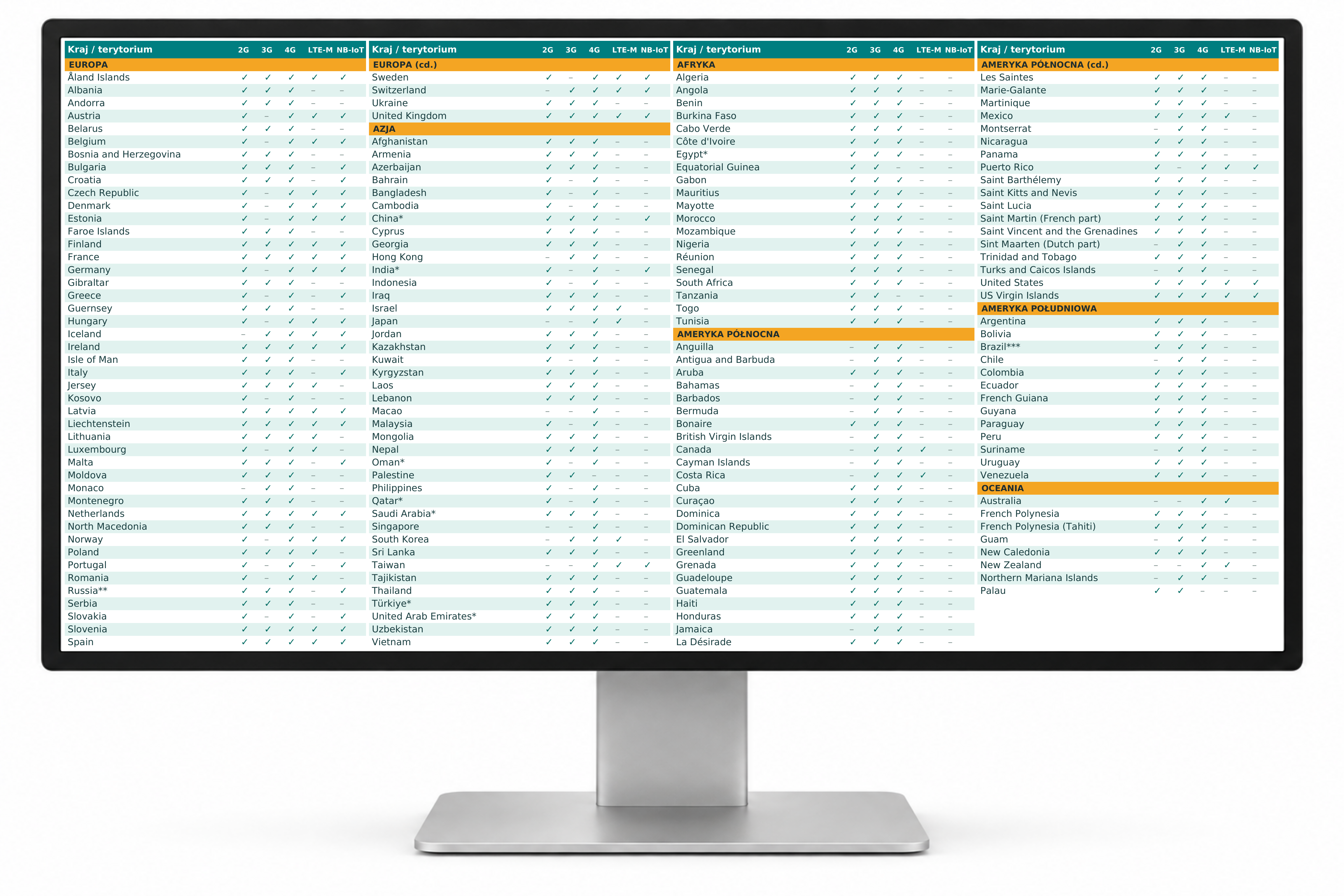Image resolution: width=1344 pixels, height=896 pixels.
Task: Click the LTE-M checkmark for Mexico
Action: 1227,116
